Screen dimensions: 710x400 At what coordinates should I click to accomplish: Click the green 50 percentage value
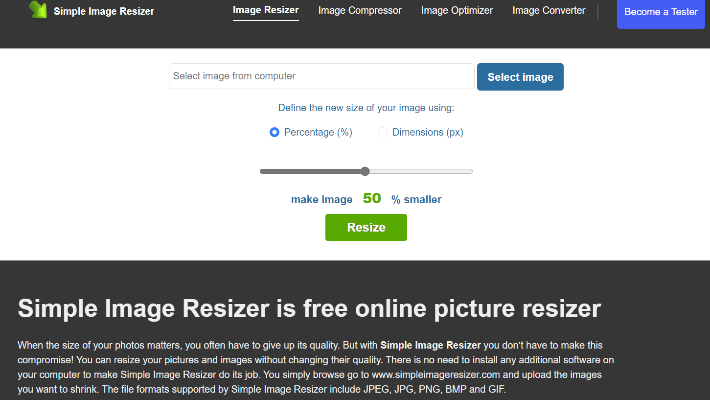pyautogui.click(x=372, y=198)
